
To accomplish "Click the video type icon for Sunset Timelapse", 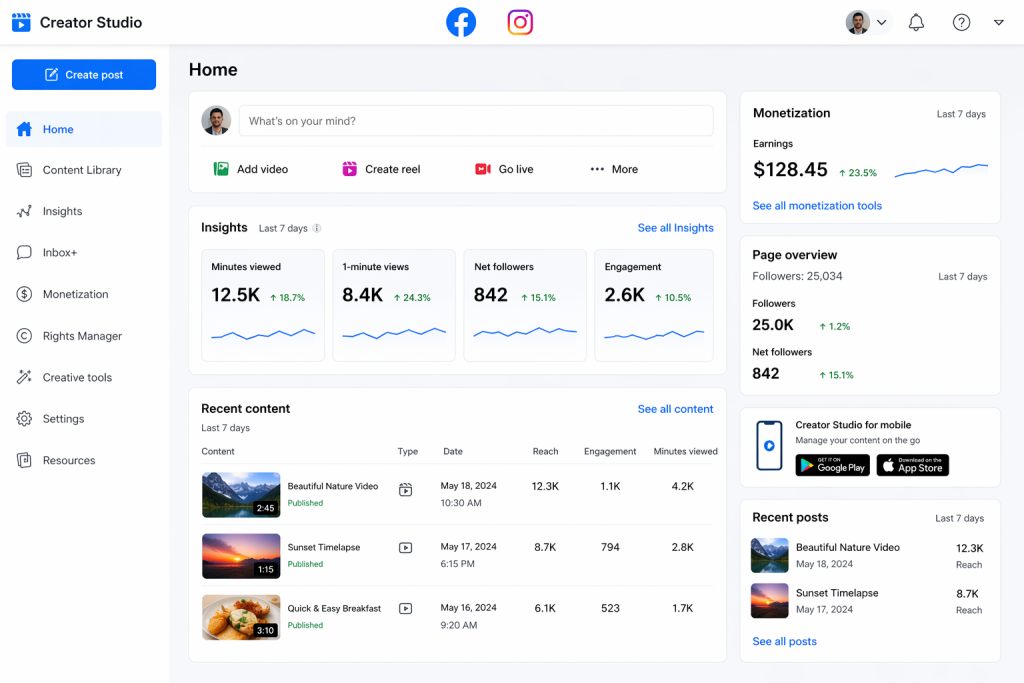I will coord(406,548).
